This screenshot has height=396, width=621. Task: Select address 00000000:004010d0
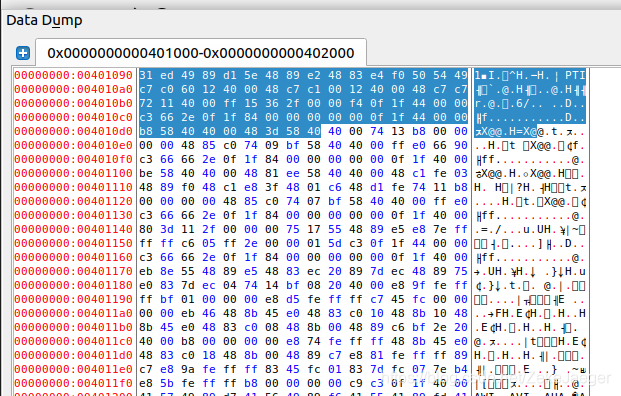tap(74, 131)
